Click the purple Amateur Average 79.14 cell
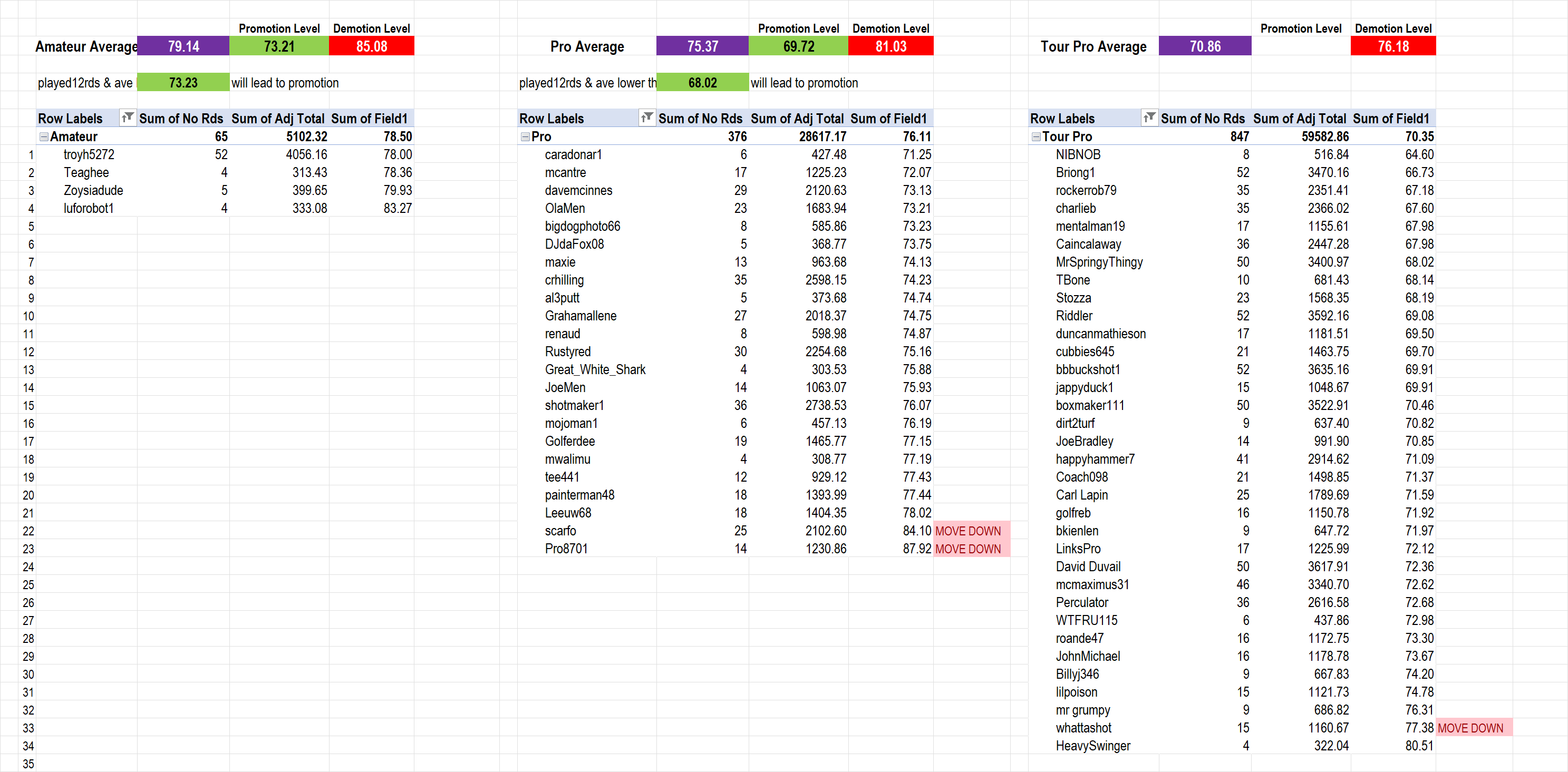The image size is (1568, 772). click(183, 46)
